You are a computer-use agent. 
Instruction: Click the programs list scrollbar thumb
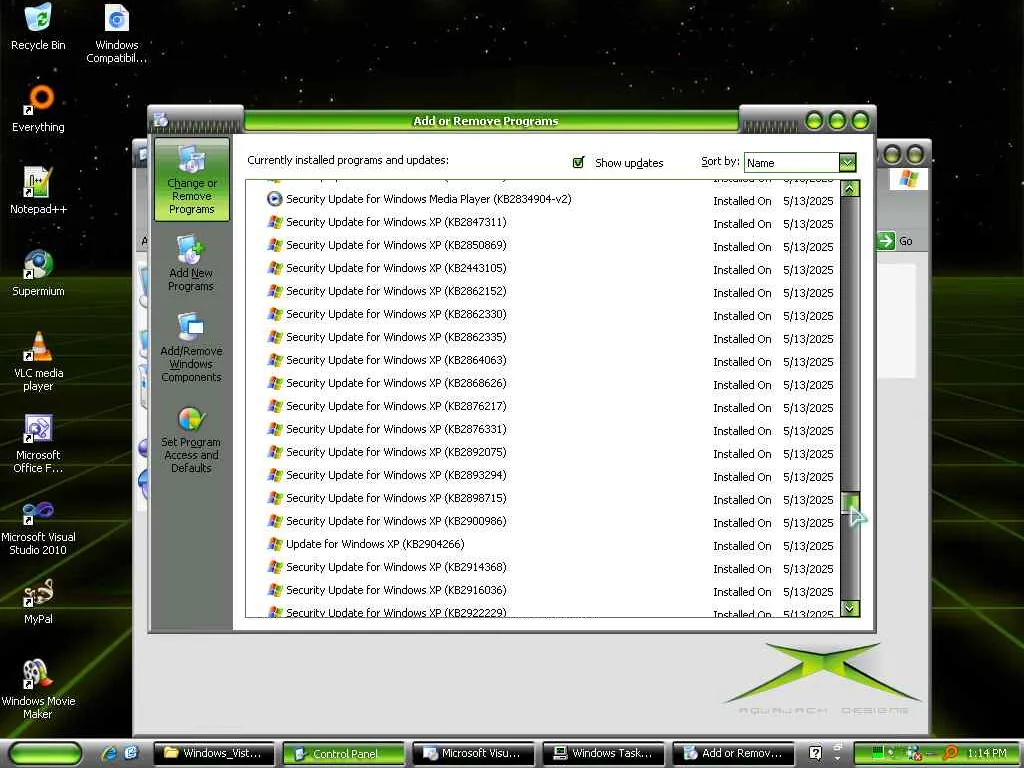click(850, 503)
